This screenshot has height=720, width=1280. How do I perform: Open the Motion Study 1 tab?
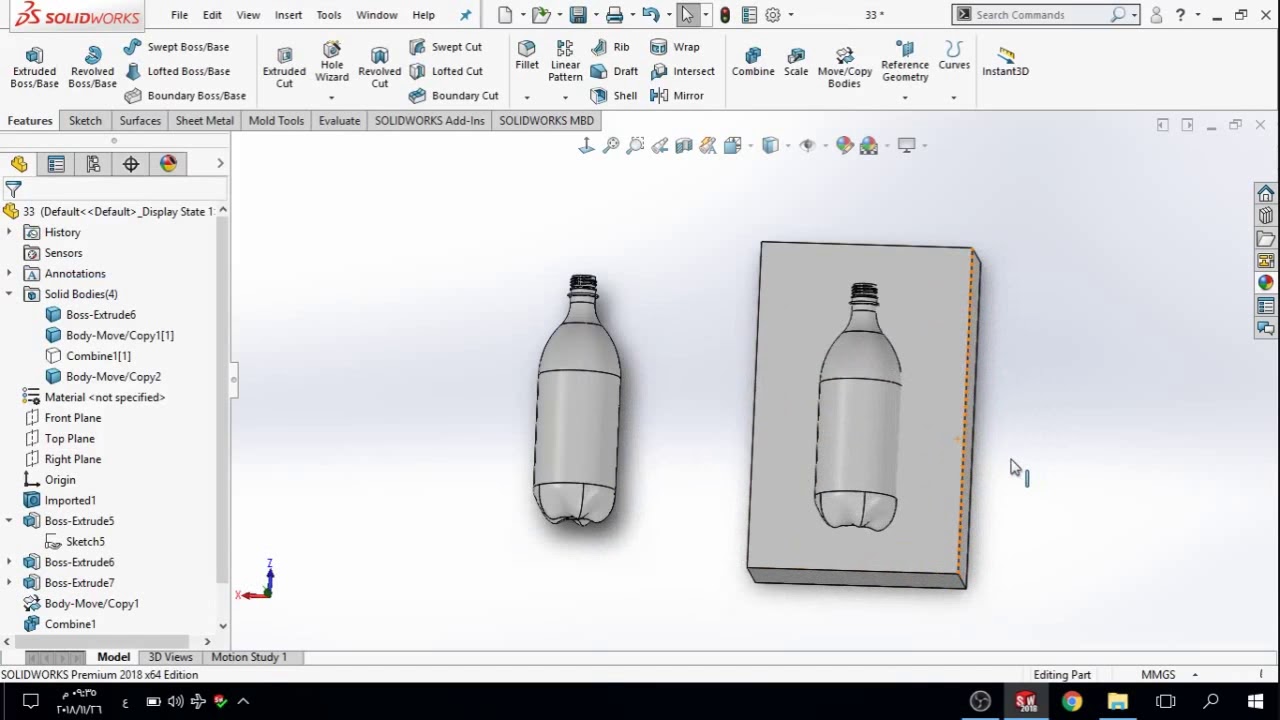click(x=249, y=657)
